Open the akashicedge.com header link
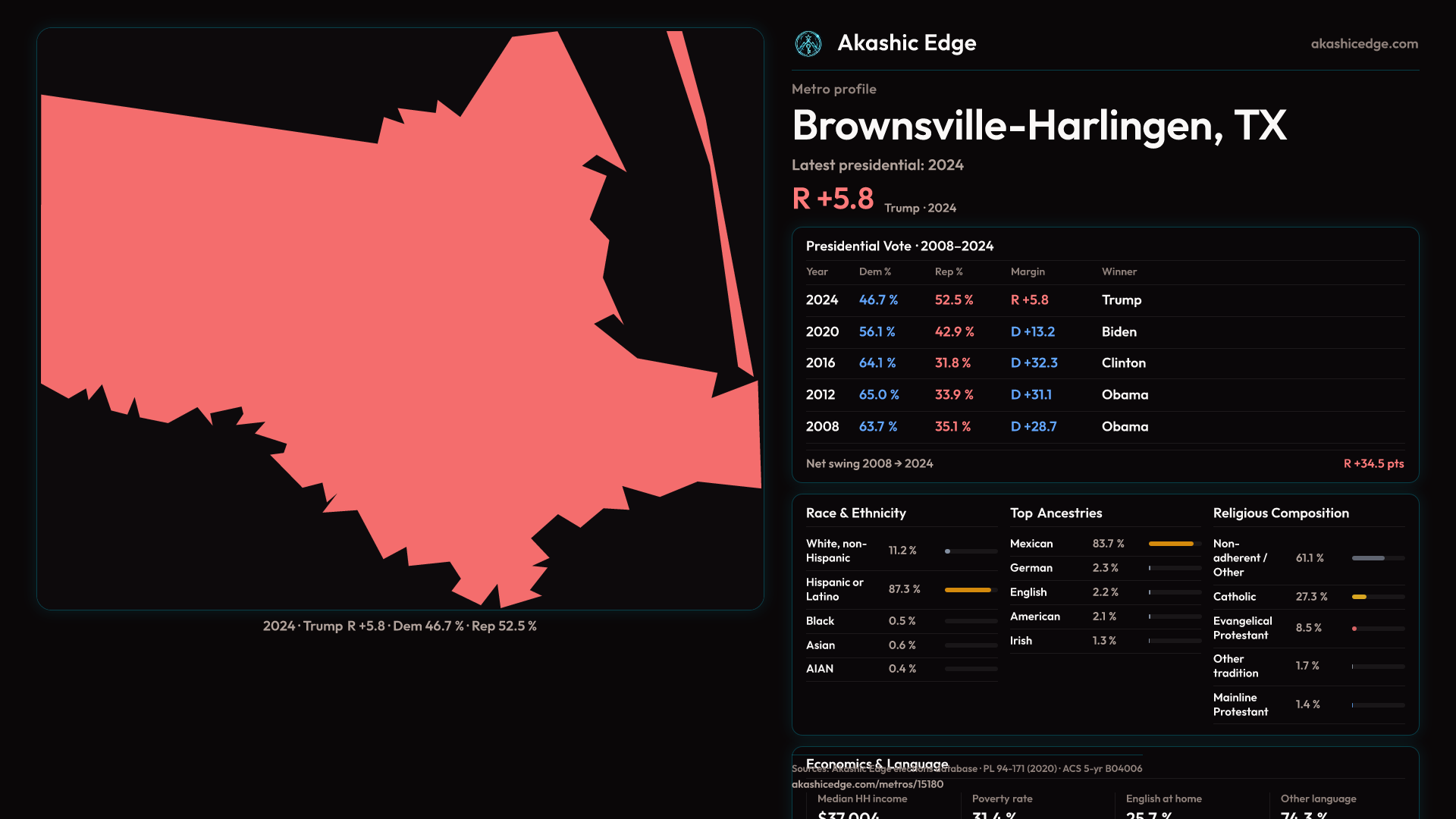 click(x=1363, y=44)
